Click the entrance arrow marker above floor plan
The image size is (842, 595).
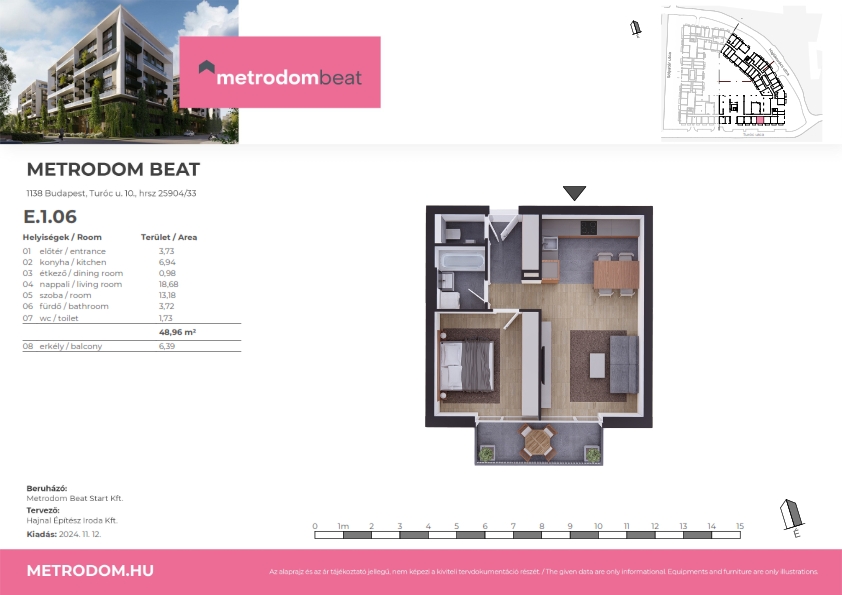tap(574, 193)
